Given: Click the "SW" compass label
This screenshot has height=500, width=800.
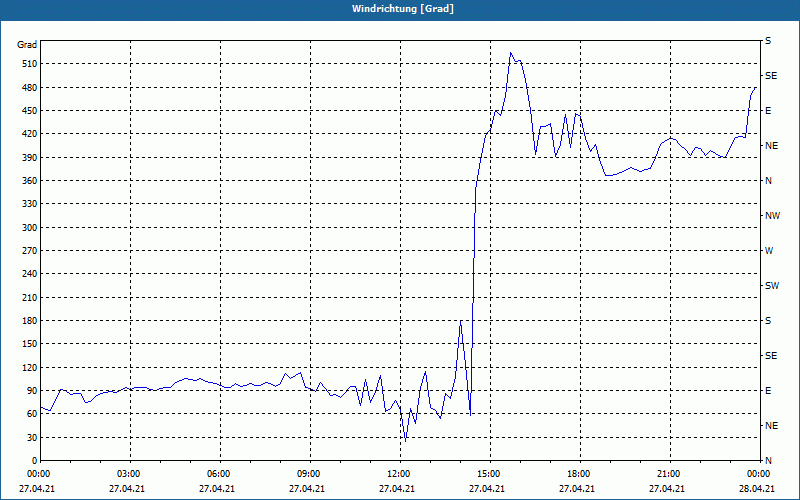Looking at the screenshot, I should (772, 286).
